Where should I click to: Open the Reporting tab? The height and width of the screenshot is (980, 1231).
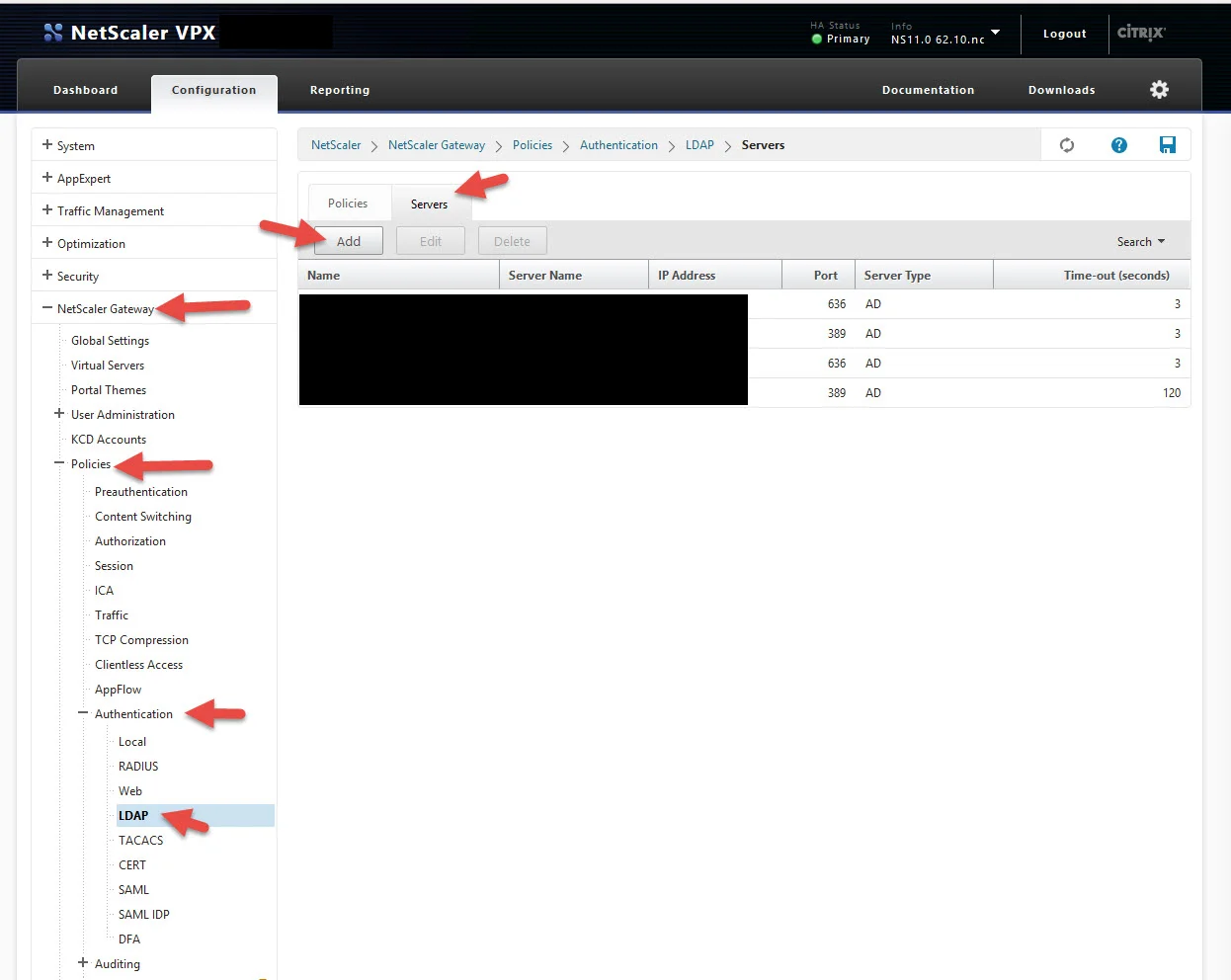[340, 90]
